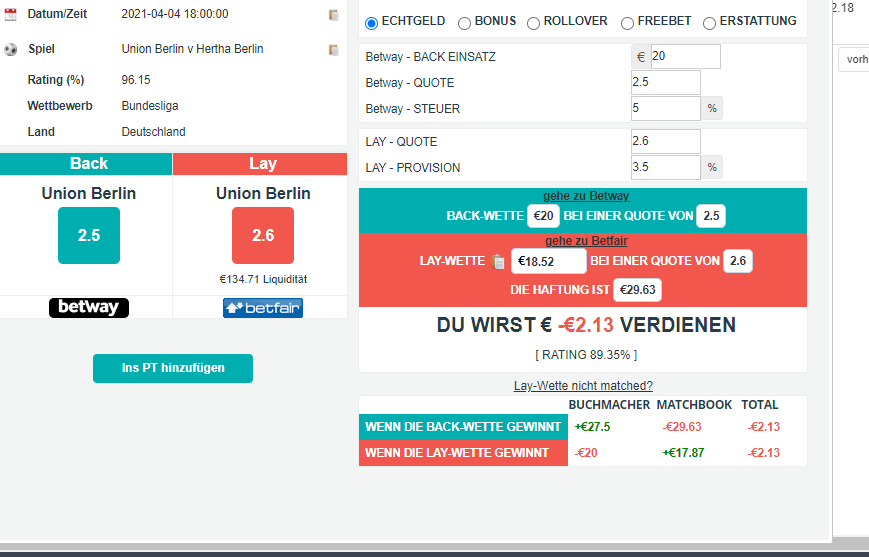
Task: Open the 'gehe zu Betway' link
Action: pyautogui.click(x=586, y=196)
